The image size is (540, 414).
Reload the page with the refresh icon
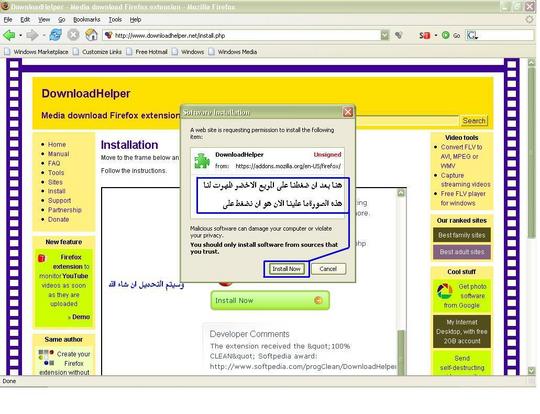(x=55, y=35)
